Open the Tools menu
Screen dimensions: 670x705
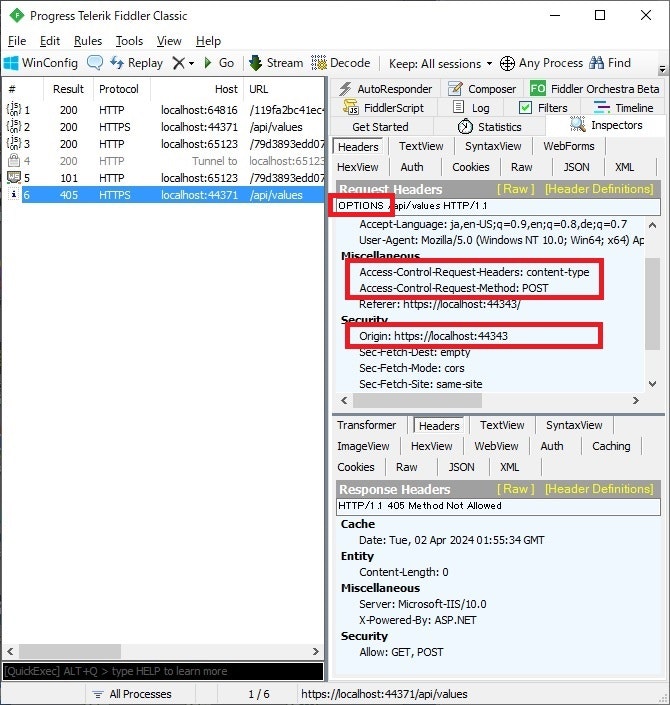point(129,41)
